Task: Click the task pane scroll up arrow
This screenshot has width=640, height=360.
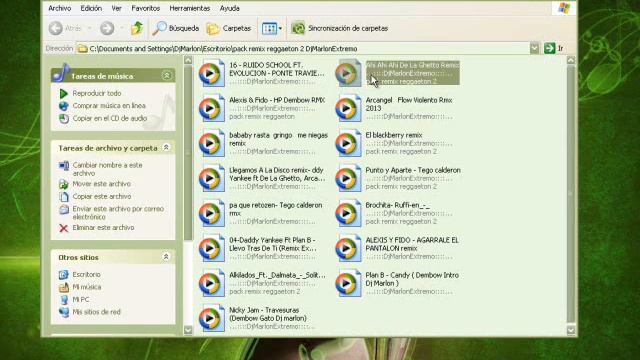Action: [188, 60]
